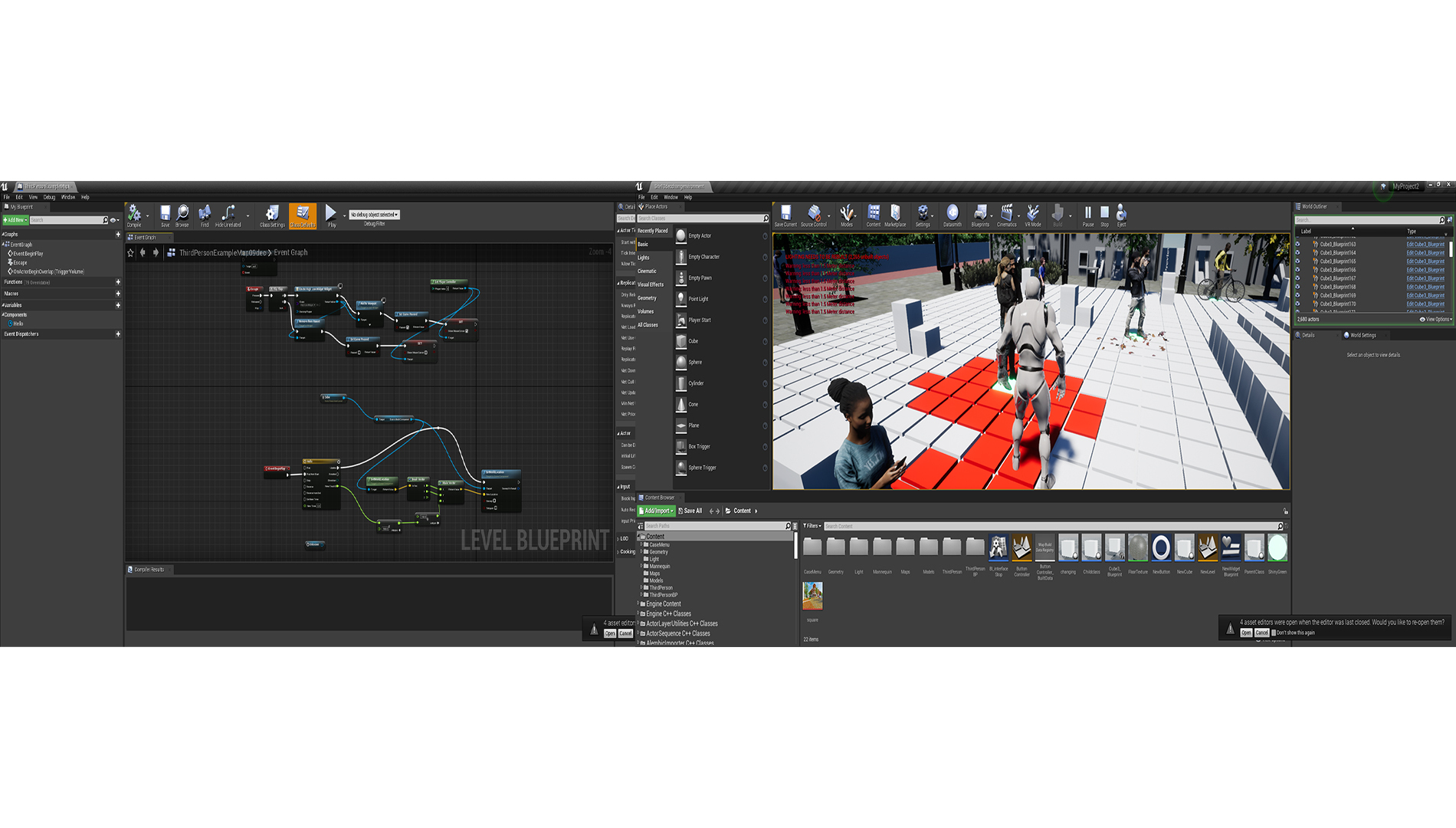This screenshot has height=828, width=1456.
Task: Click the Save icon in the Blueprint toolbar
Action: click(165, 215)
